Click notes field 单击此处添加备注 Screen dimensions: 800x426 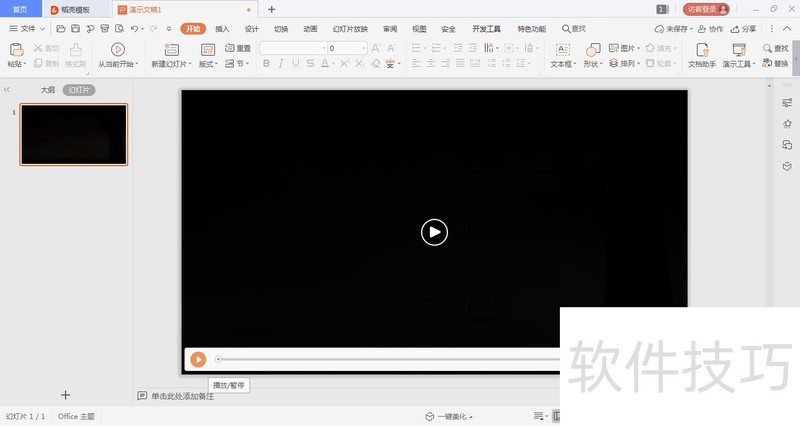click(183, 396)
